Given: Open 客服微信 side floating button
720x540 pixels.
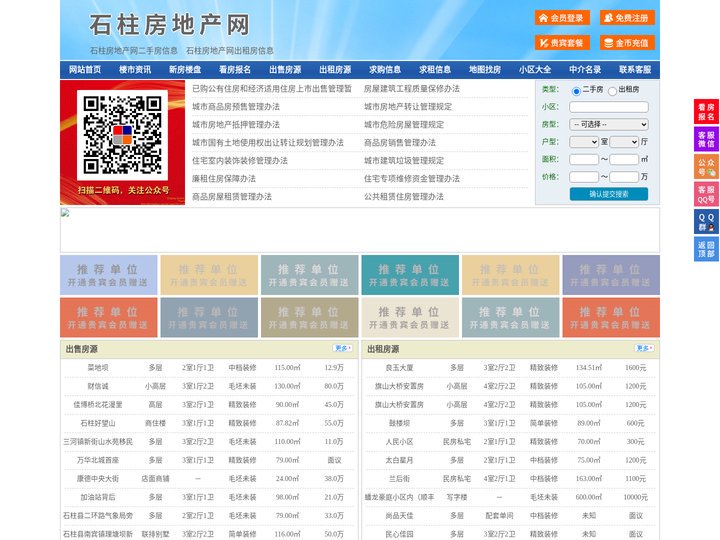Looking at the screenshot, I should tap(706, 139).
